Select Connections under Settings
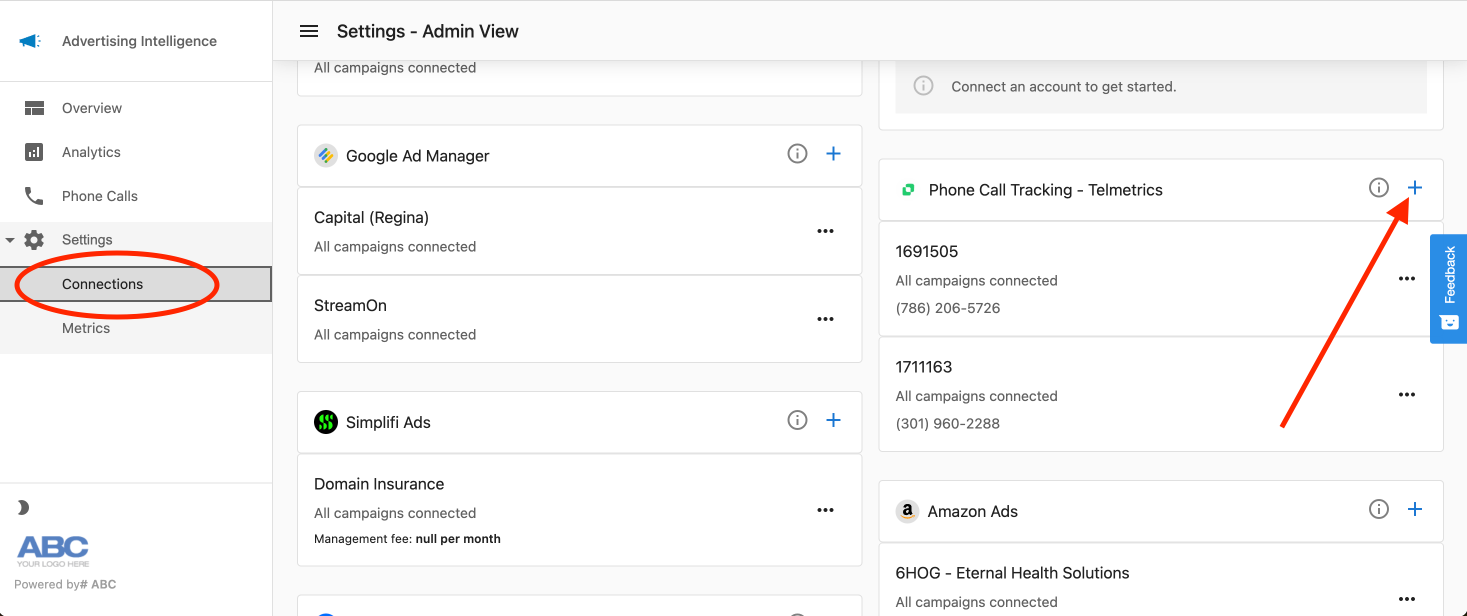The width and height of the screenshot is (1467, 616). 135,284
